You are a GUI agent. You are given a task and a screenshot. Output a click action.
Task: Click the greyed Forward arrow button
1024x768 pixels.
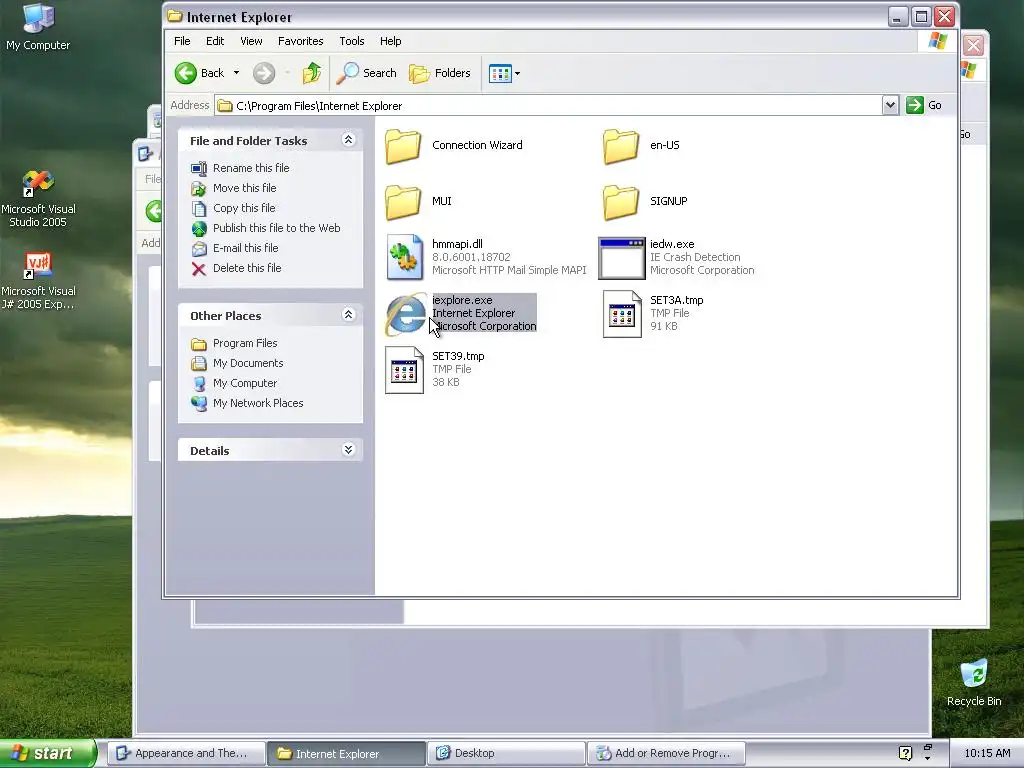coord(264,73)
